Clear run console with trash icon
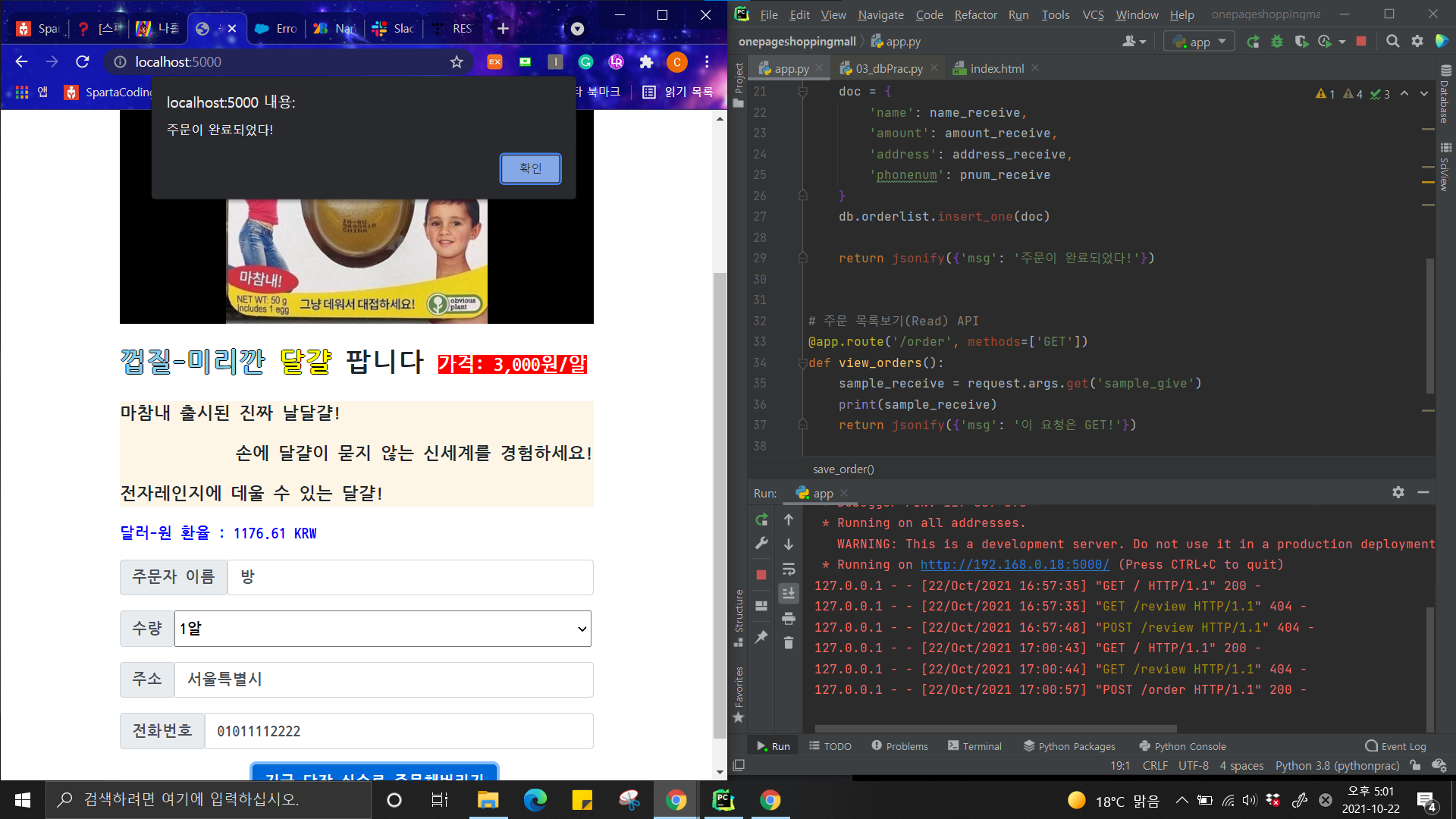Image resolution: width=1456 pixels, height=819 pixels. click(789, 643)
